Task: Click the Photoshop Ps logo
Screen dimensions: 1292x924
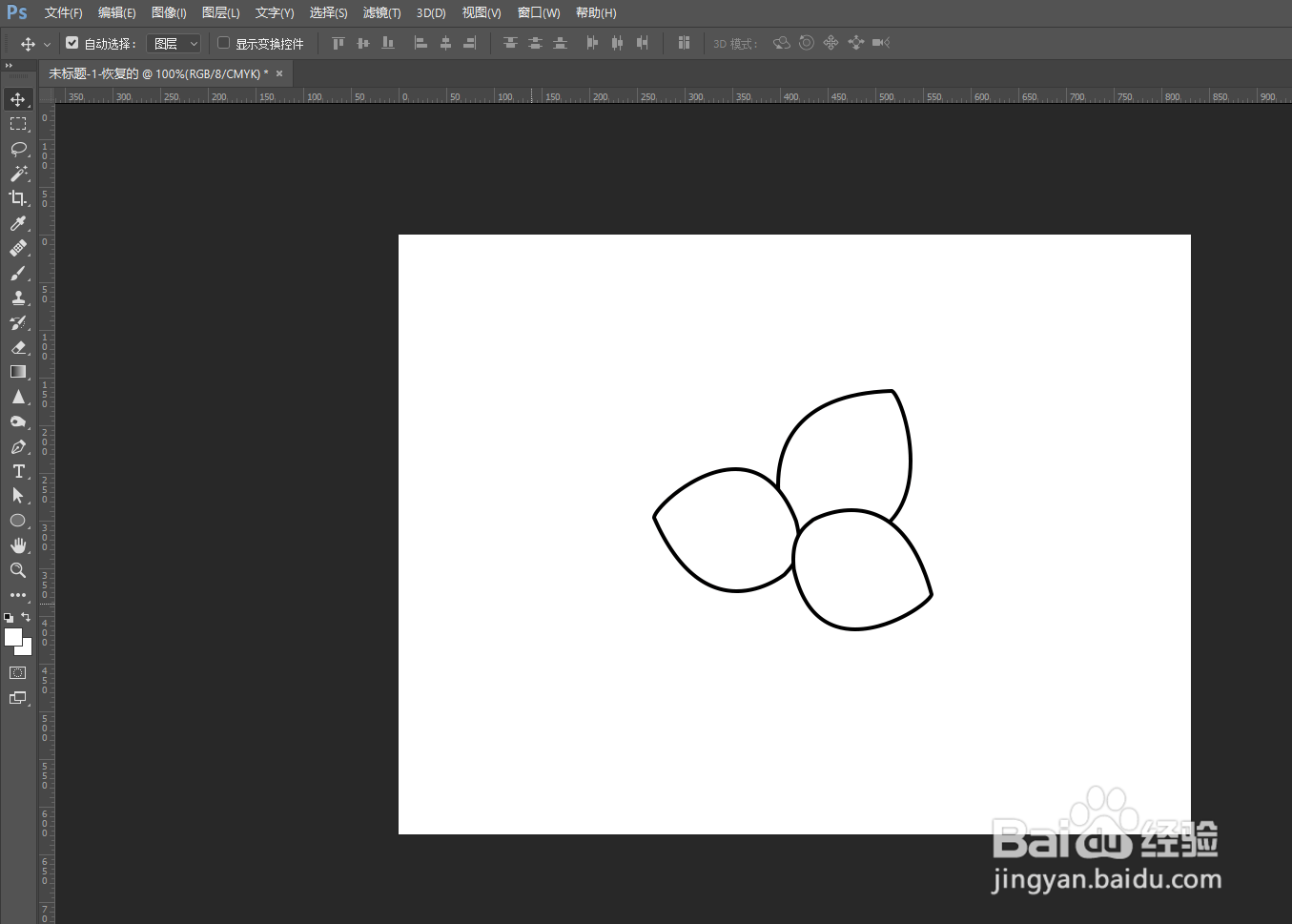Action: [17, 13]
